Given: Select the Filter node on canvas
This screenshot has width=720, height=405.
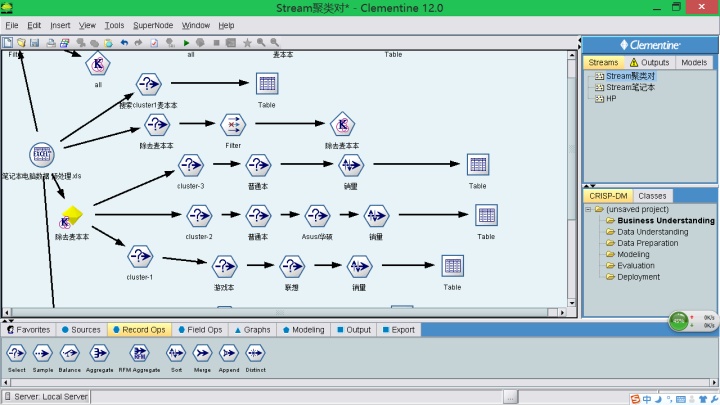Looking at the screenshot, I should pyautogui.click(x=233, y=124).
